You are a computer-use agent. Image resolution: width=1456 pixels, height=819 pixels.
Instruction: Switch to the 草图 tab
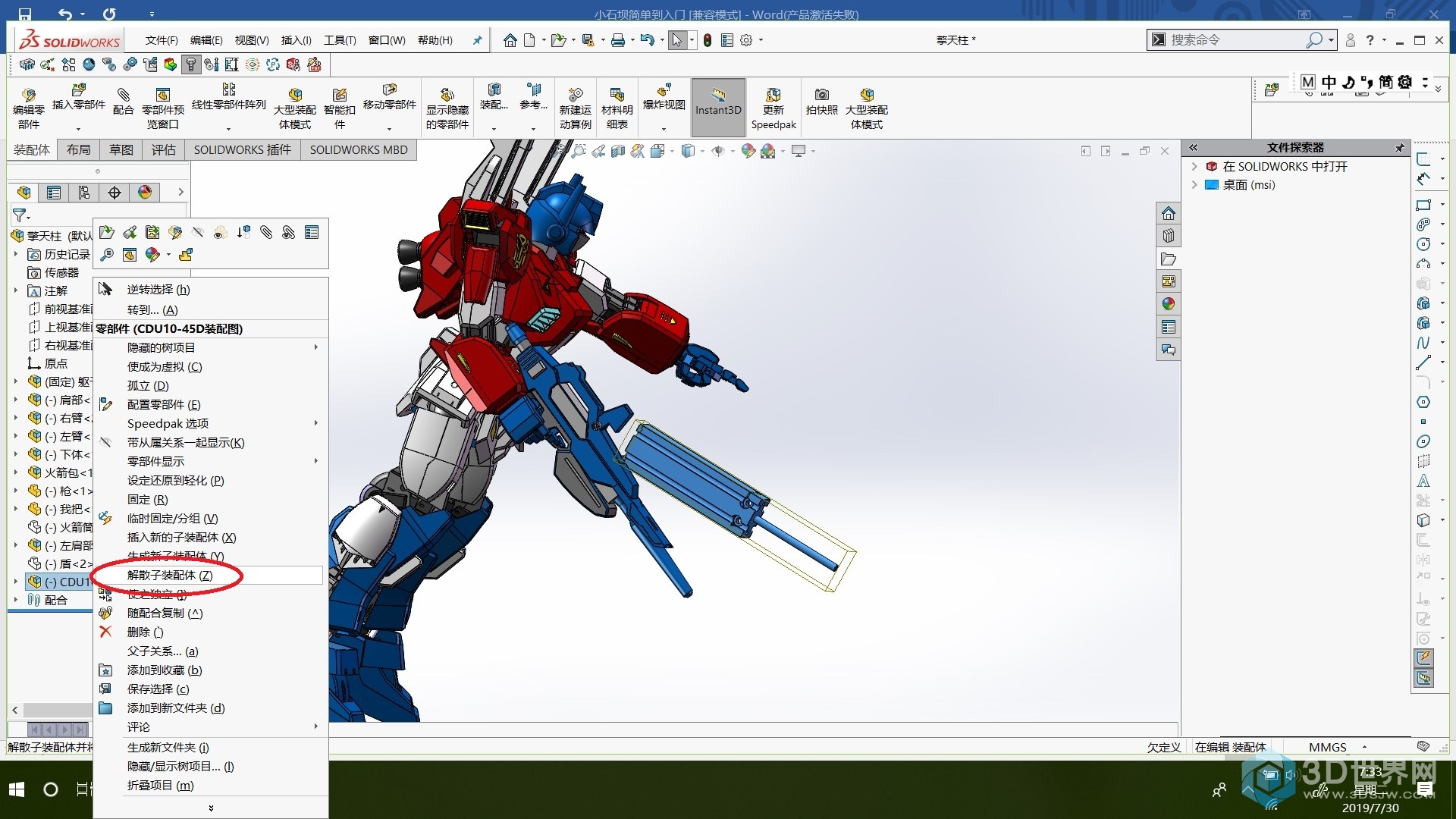tap(121, 149)
